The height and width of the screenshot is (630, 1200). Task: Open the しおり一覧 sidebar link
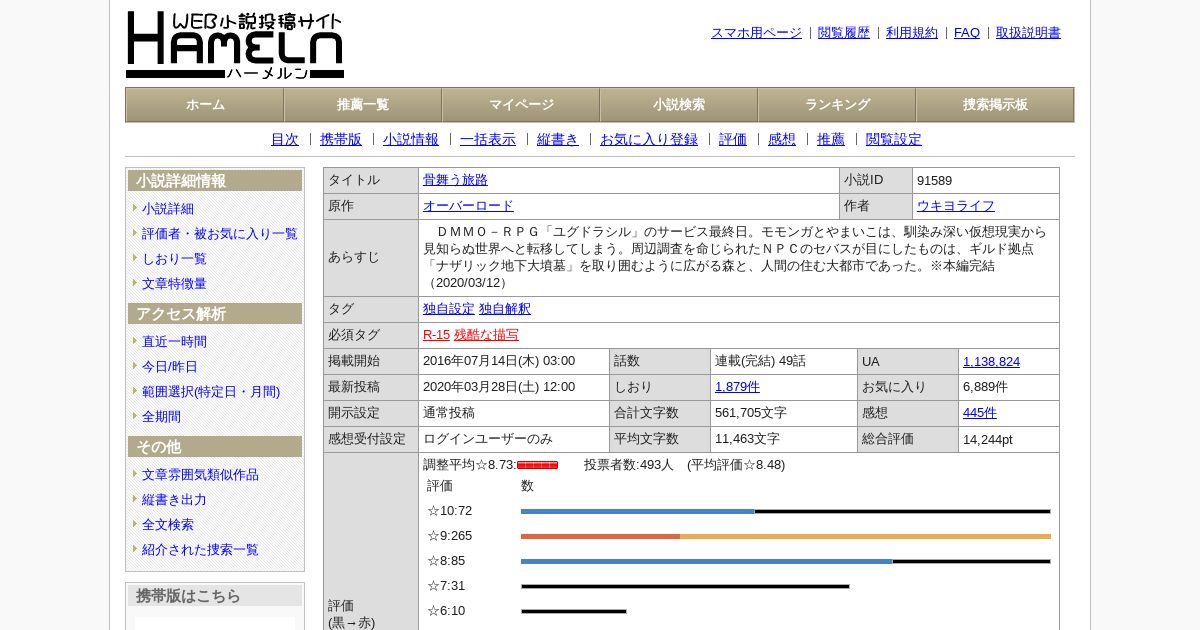click(174, 259)
